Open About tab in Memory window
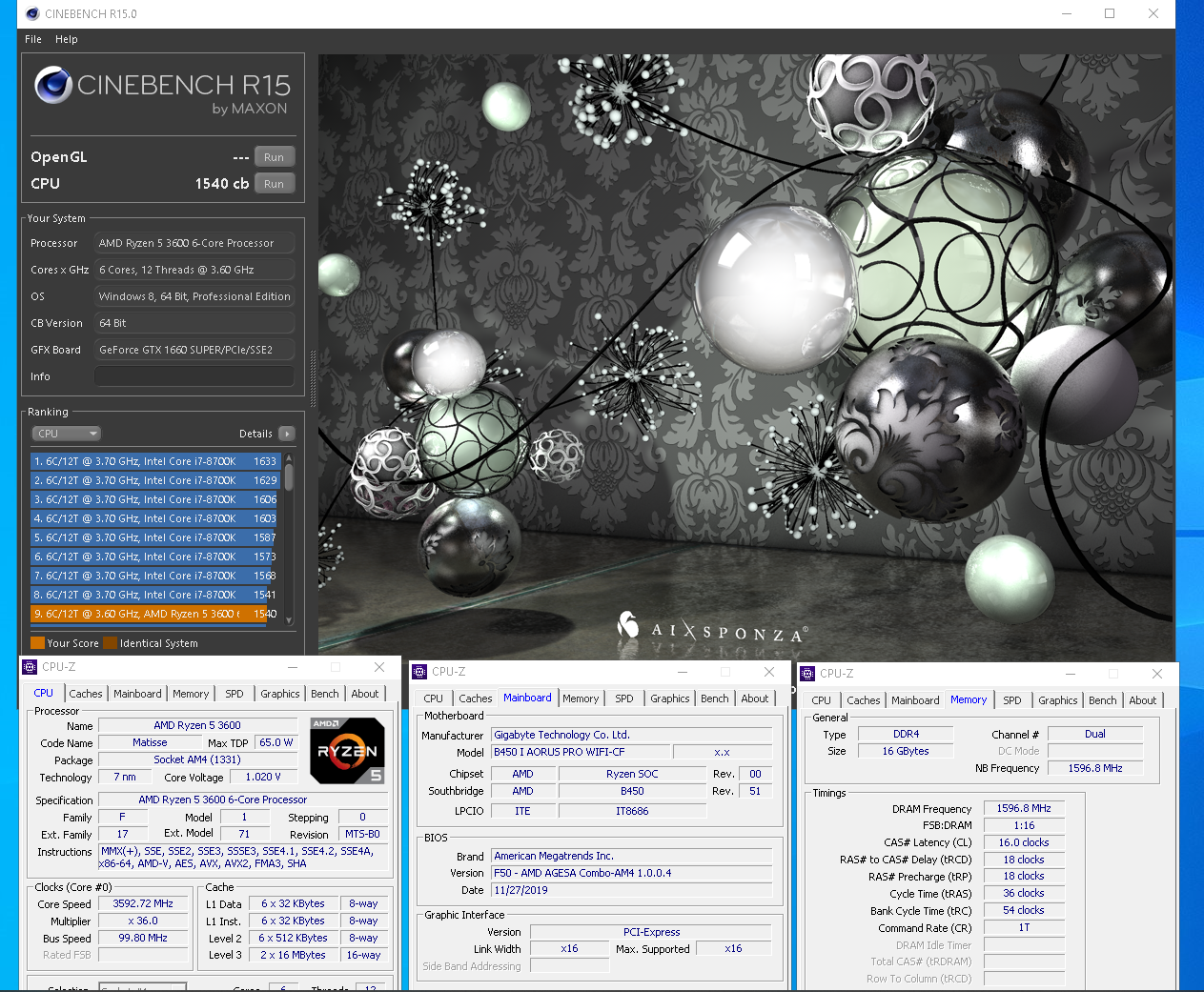This screenshot has height=992, width=1204. (1143, 700)
